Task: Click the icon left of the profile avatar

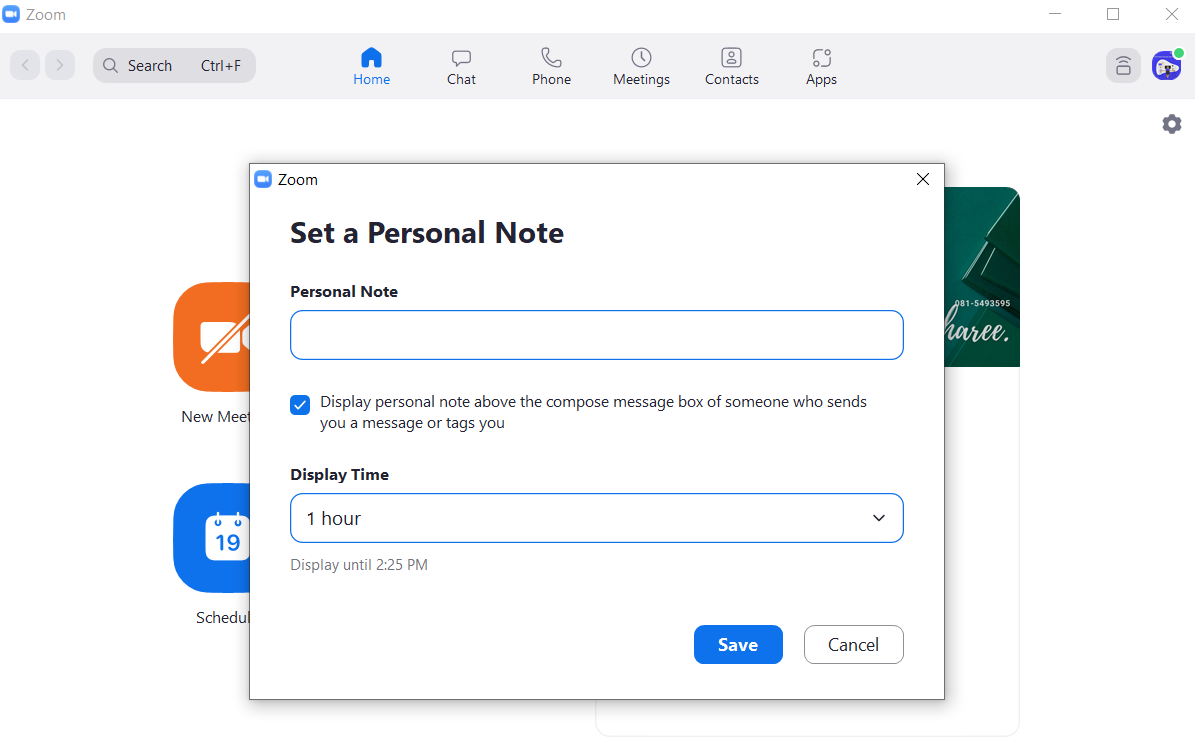Action: click(x=1123, y=66)
